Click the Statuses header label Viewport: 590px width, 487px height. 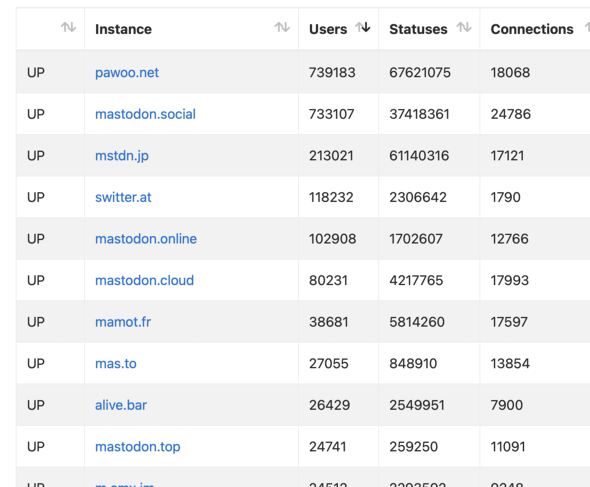[x=418, y=29]
